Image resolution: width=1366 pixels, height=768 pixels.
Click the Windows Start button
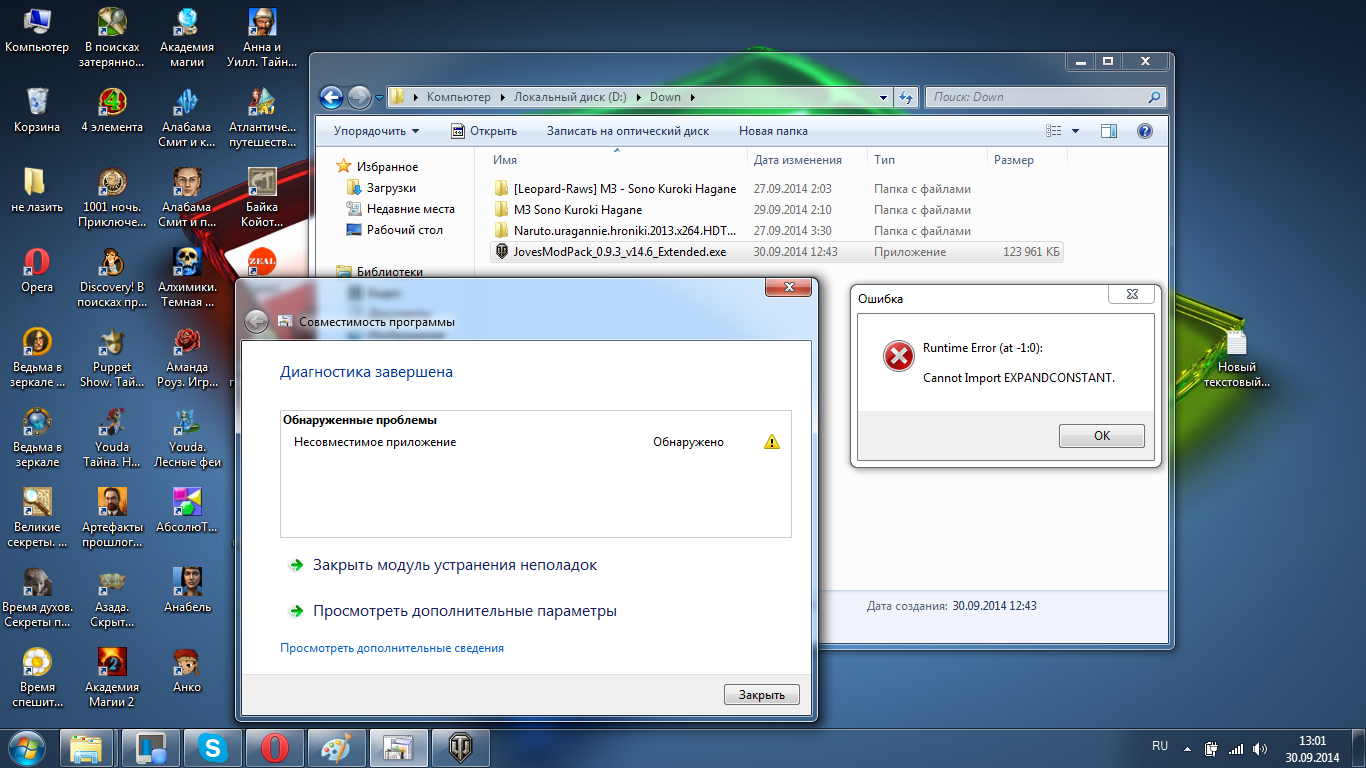click(27, 747)
